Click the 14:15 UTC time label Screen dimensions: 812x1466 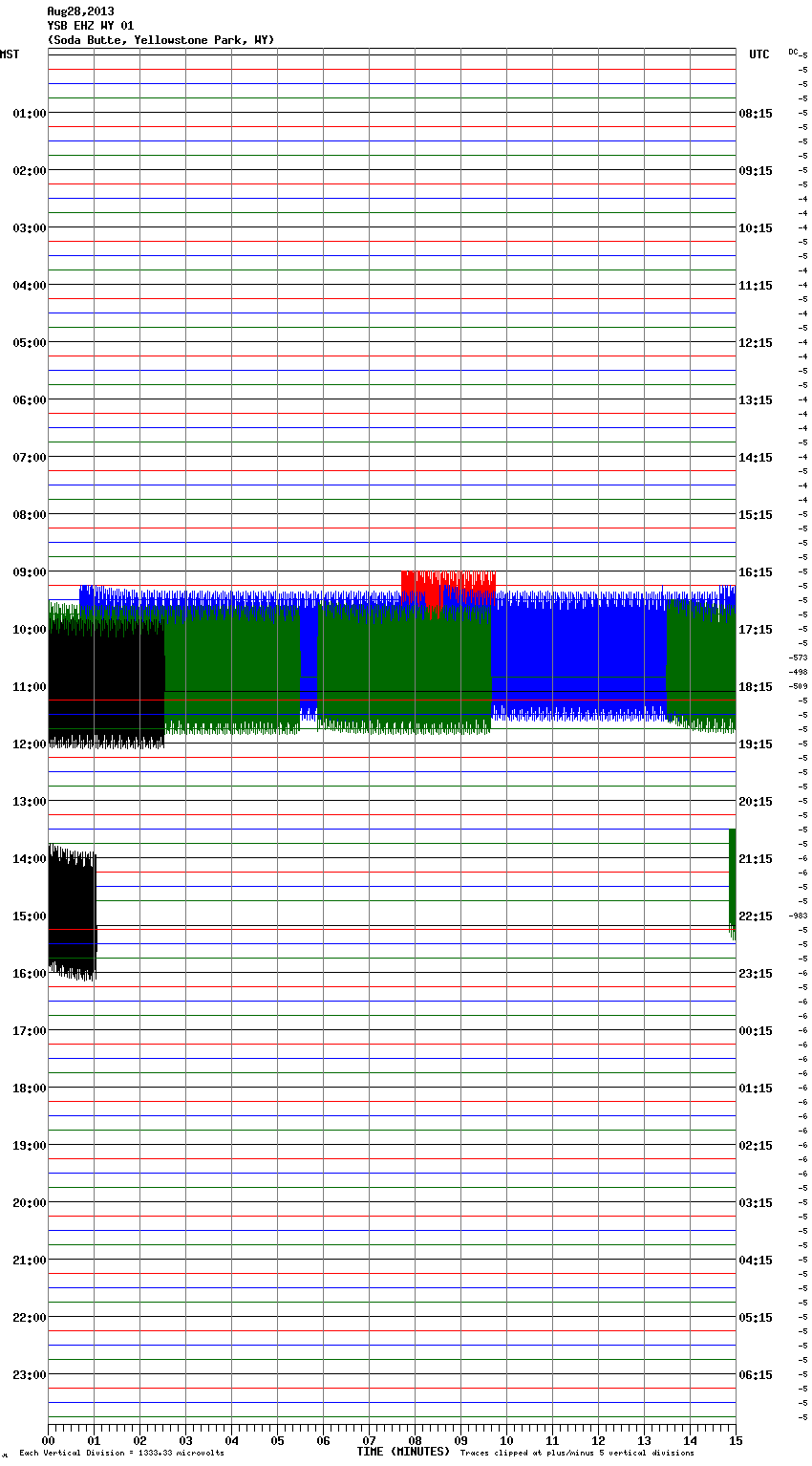pyautogui.click(x=756, y=458)
